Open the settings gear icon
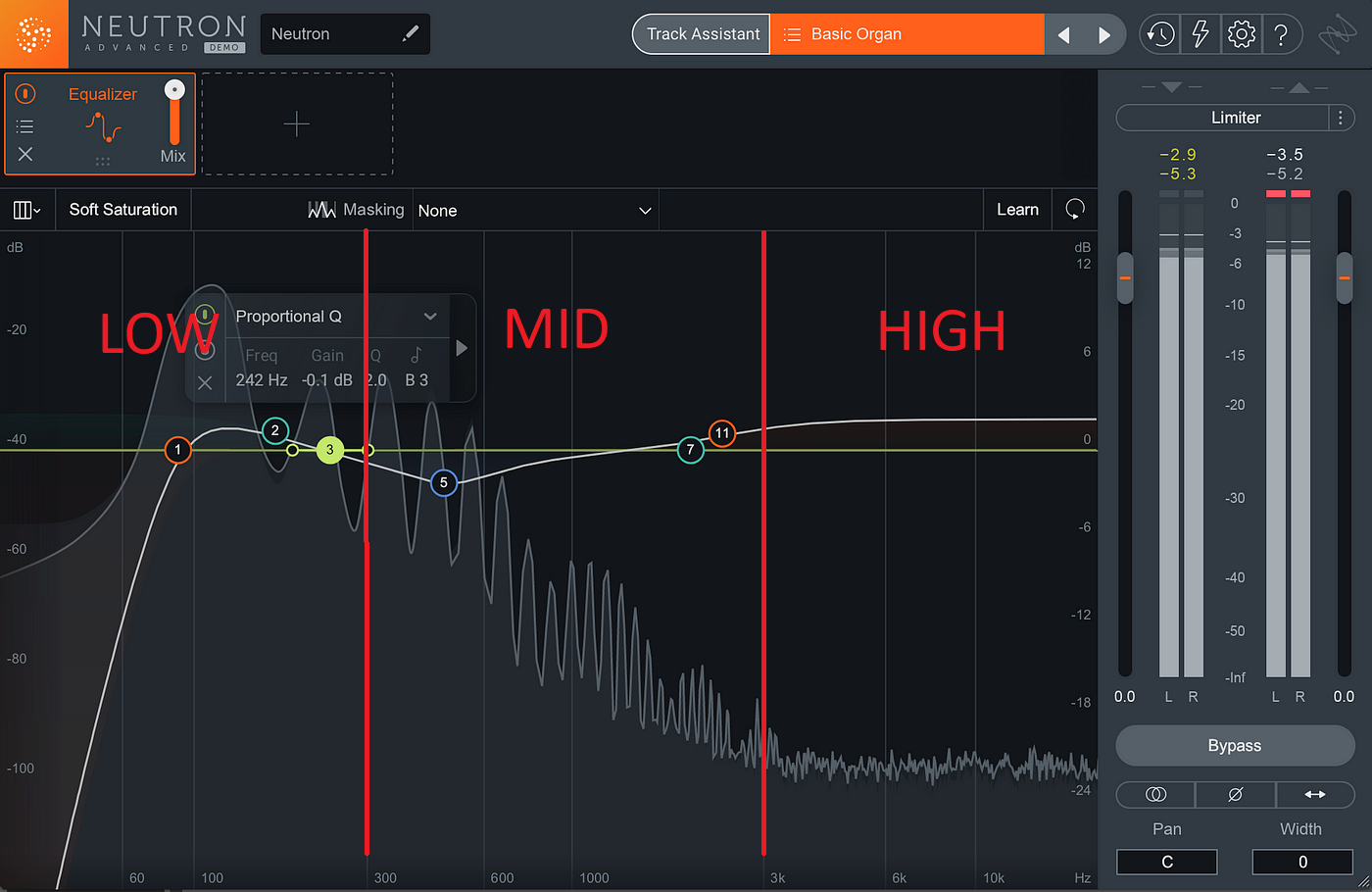 1242,34
